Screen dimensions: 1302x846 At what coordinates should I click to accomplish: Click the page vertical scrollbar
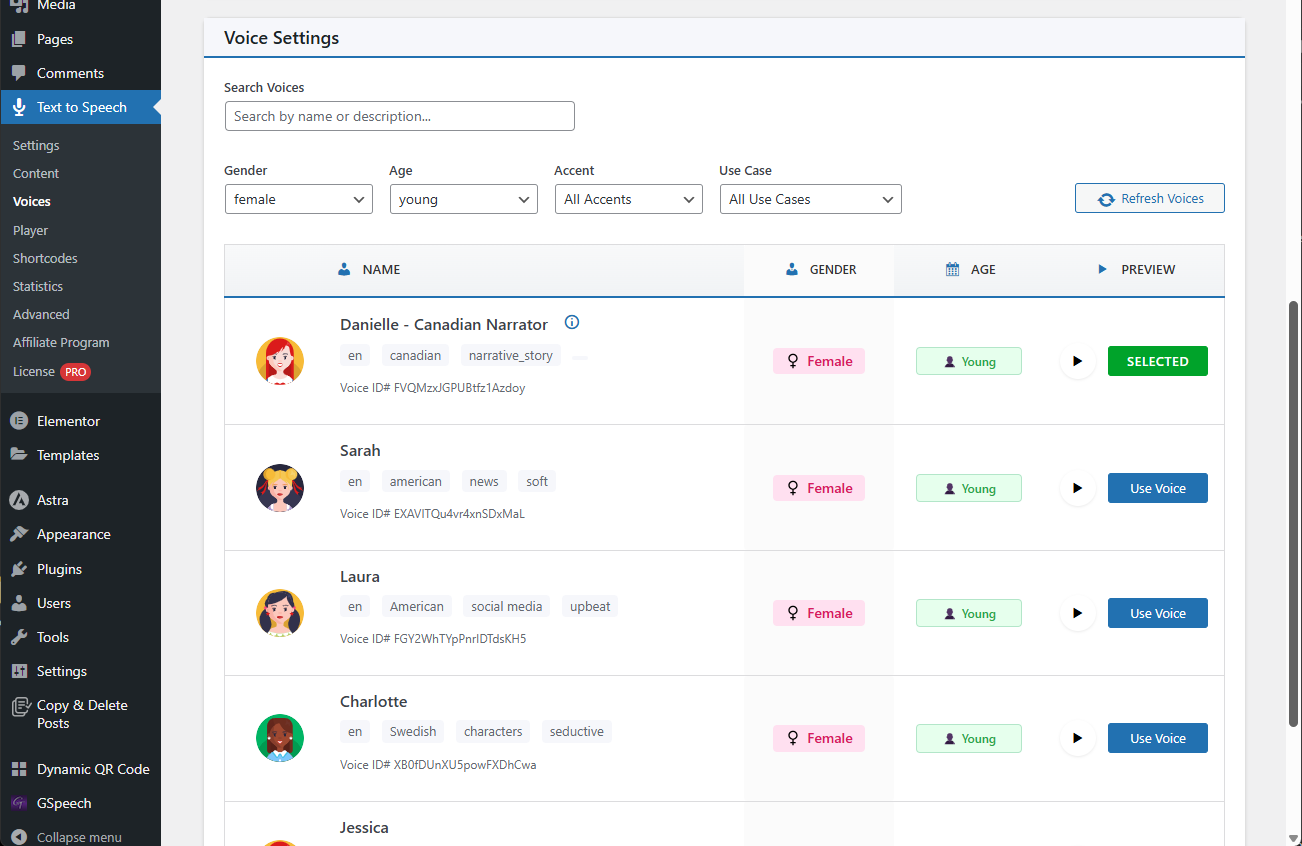1294,513
